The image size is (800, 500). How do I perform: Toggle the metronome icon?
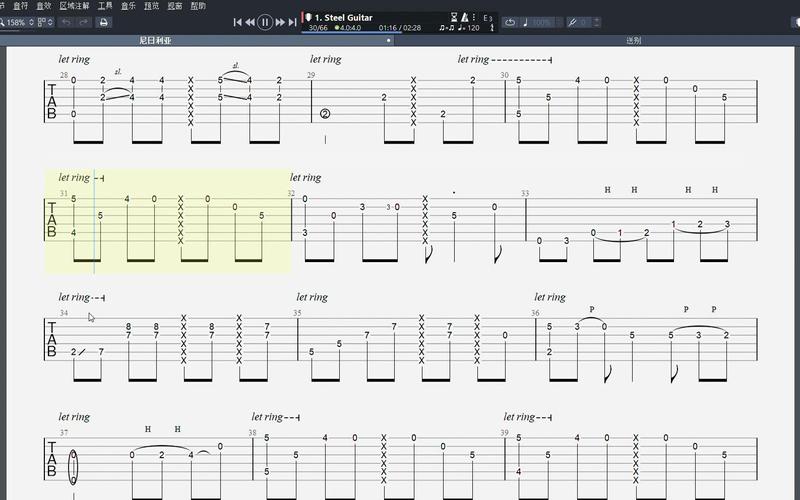(x=465, y=17)
